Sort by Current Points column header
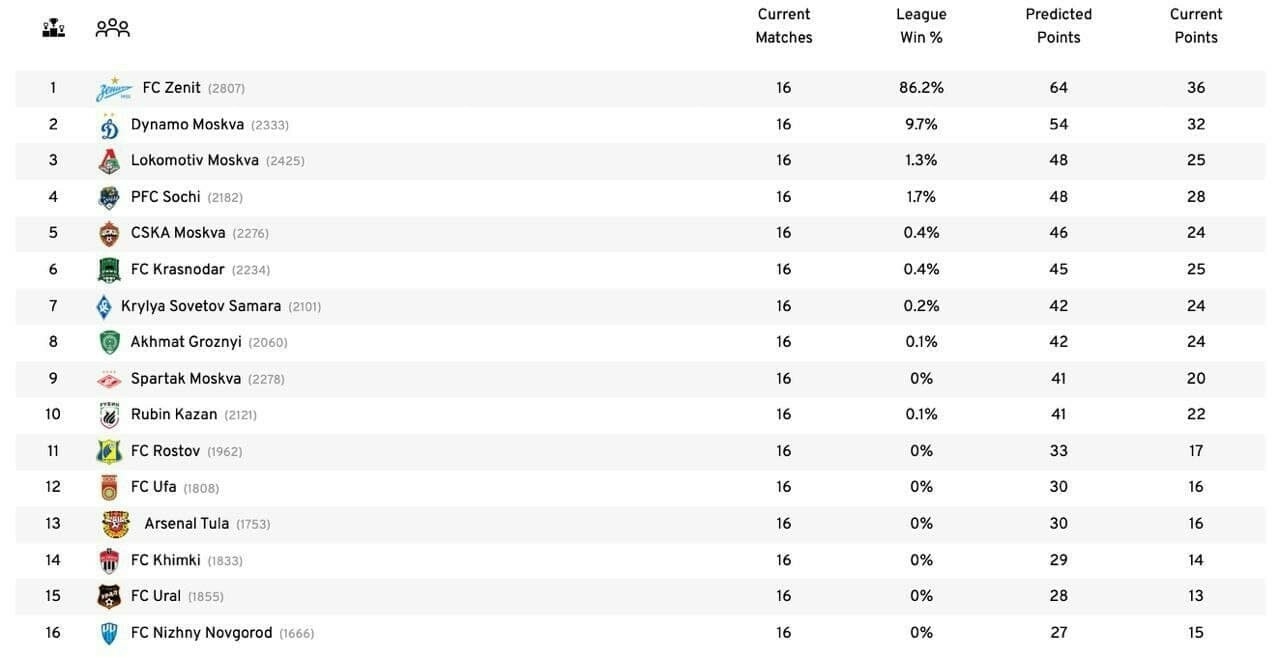 [1196, 26]
